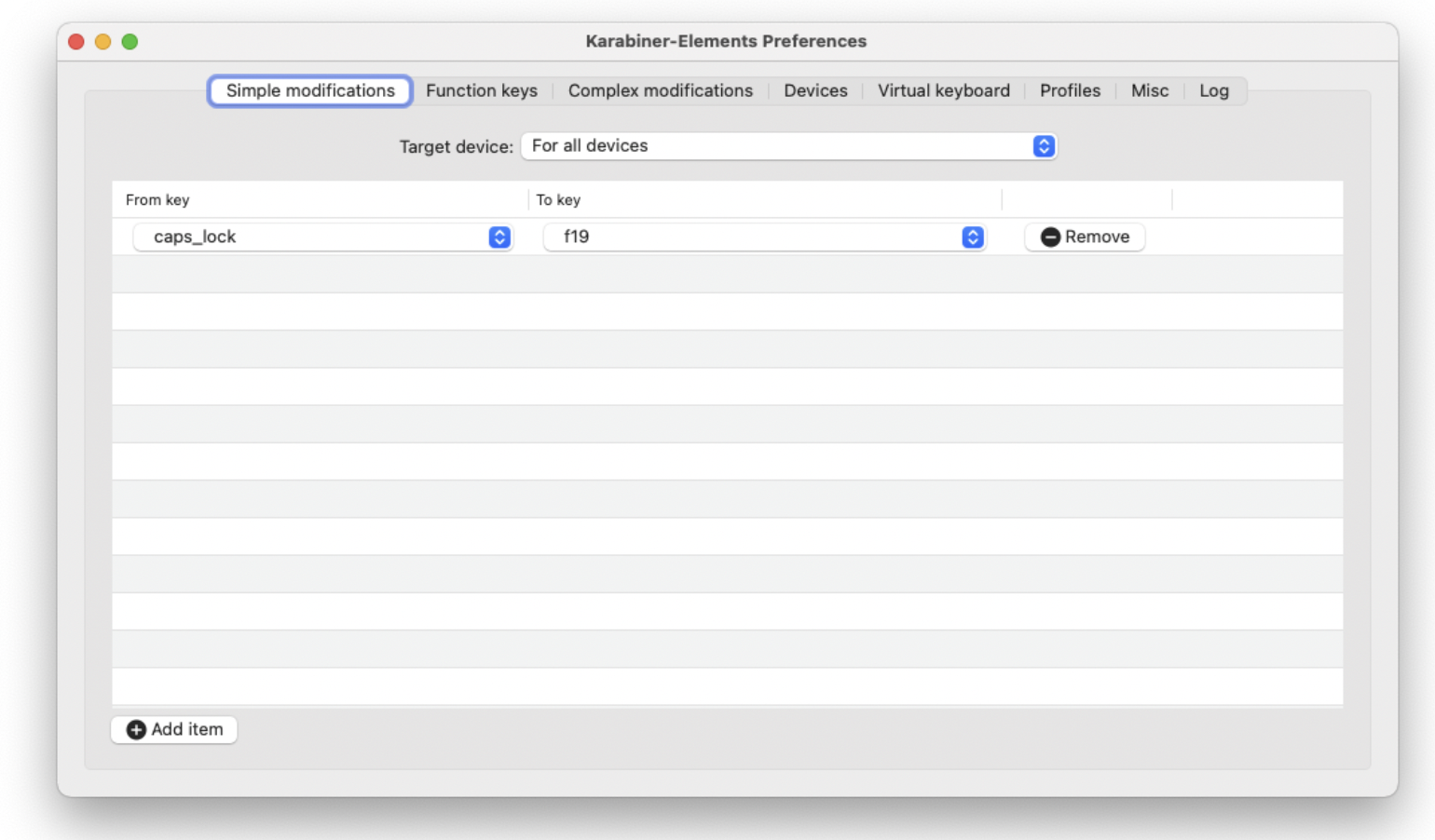This screenshot has width=1435, height=840.
Task: Click the Add item button
Action: tap(174, 729)
